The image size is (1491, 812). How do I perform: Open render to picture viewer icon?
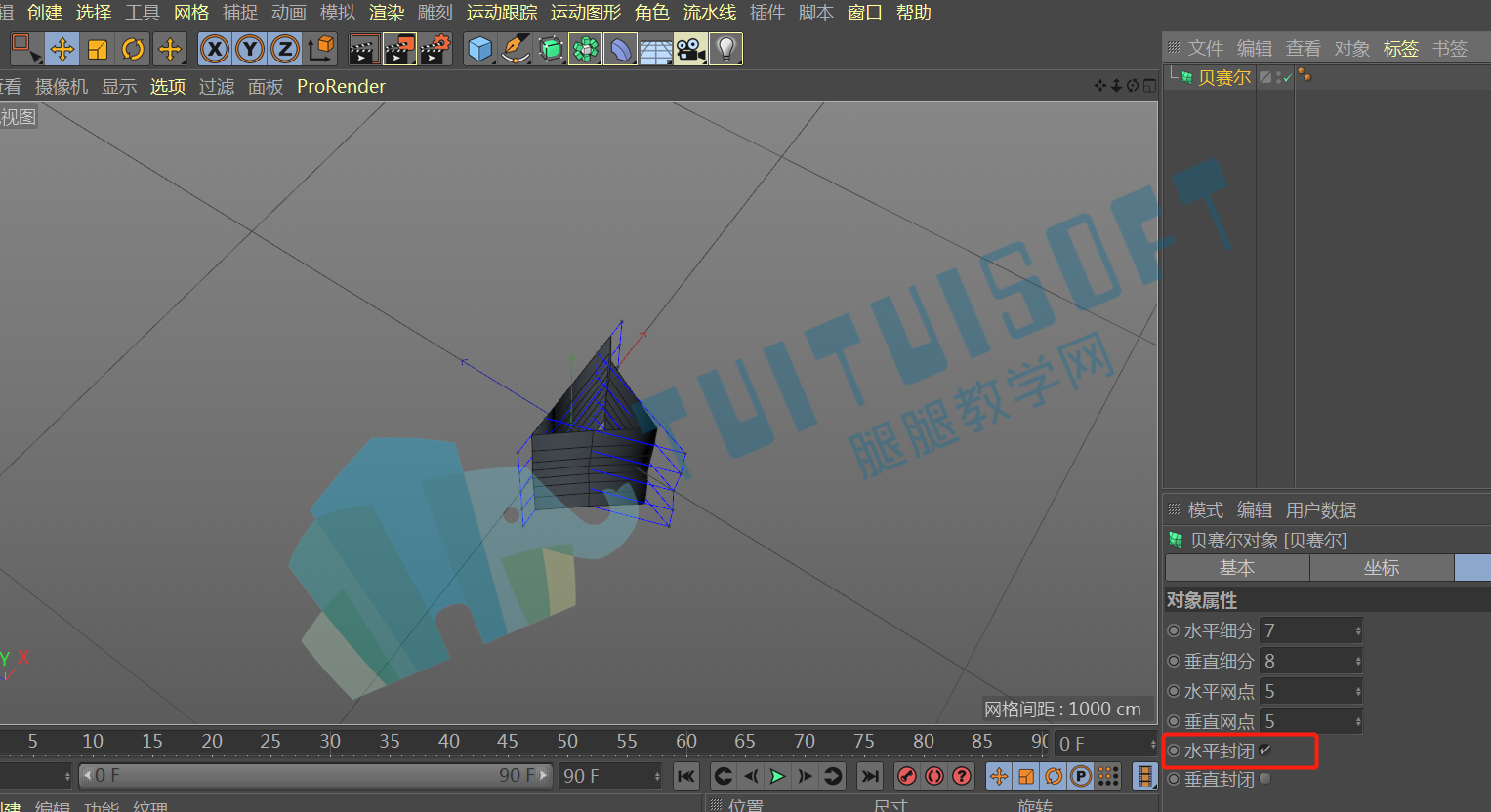point(399,49)
